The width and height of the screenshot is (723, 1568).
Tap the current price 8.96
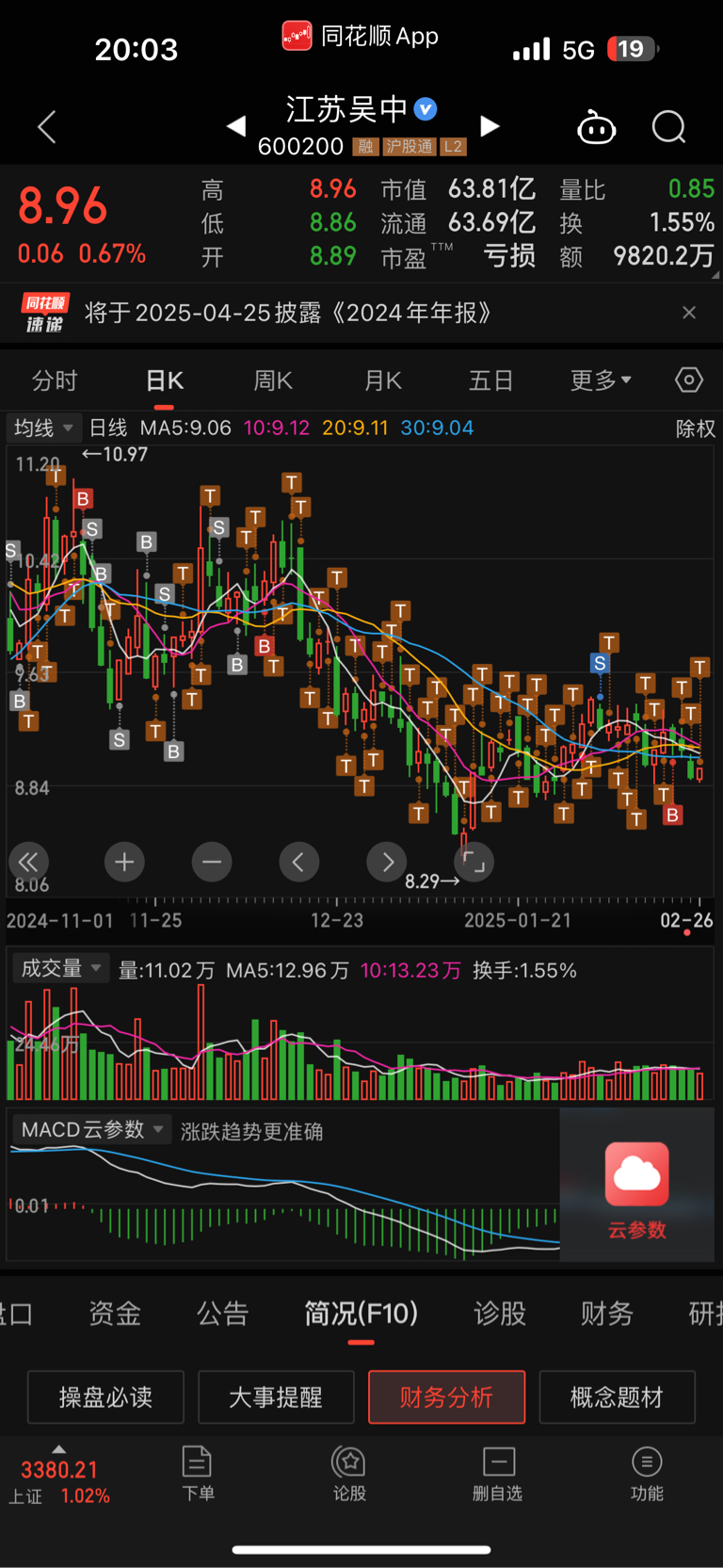[x=63, y=205]
